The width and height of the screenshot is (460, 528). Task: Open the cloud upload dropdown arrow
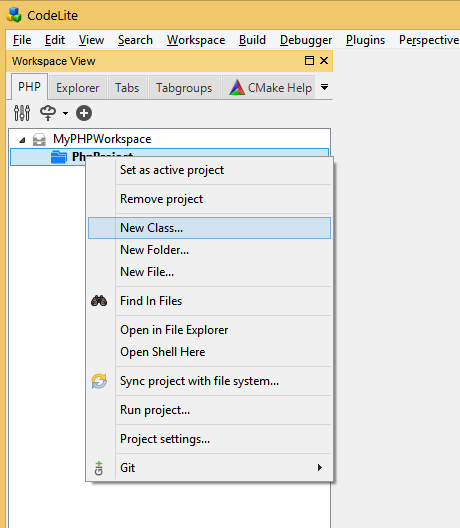[65, 113]
